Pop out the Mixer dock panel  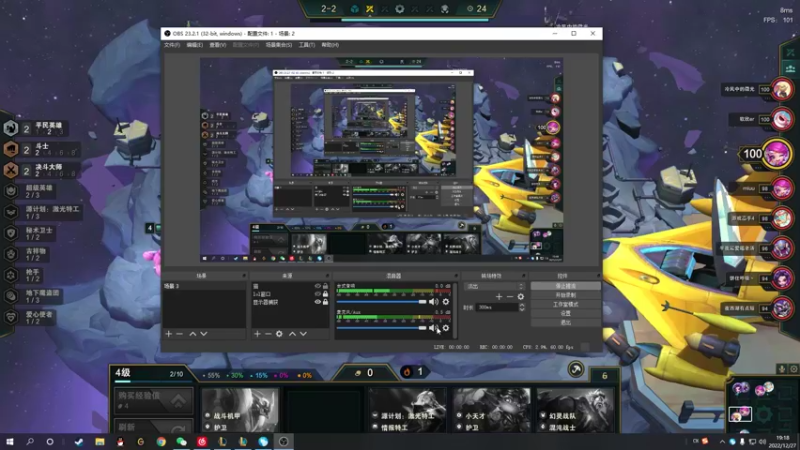pos(456,276)
